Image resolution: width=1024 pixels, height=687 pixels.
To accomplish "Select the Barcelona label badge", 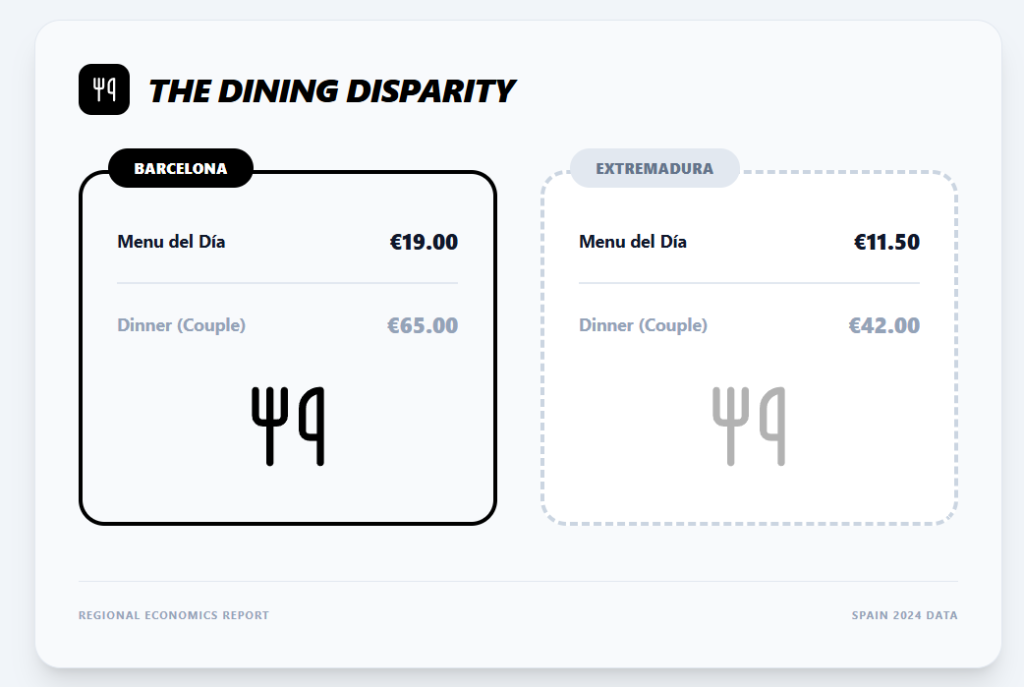I will point(181,168).
